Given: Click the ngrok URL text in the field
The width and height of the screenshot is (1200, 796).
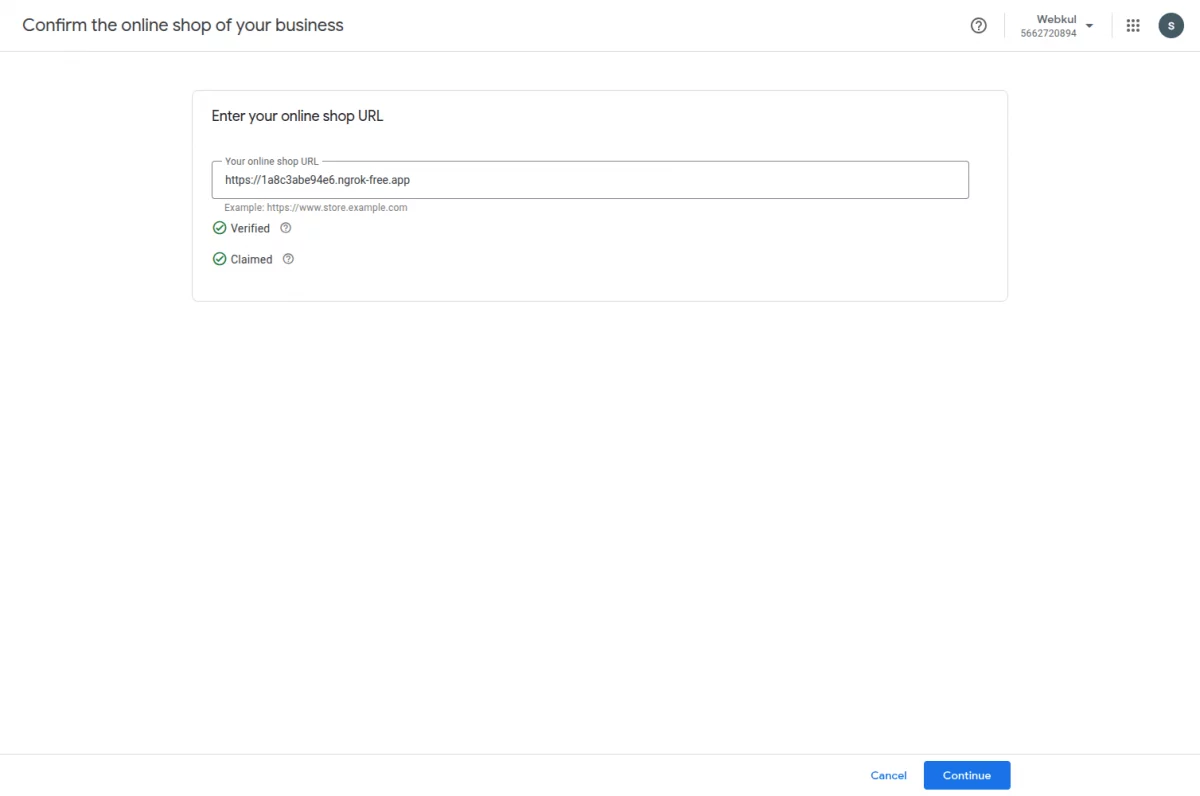Looking at the screenshot, I should 316,180.
